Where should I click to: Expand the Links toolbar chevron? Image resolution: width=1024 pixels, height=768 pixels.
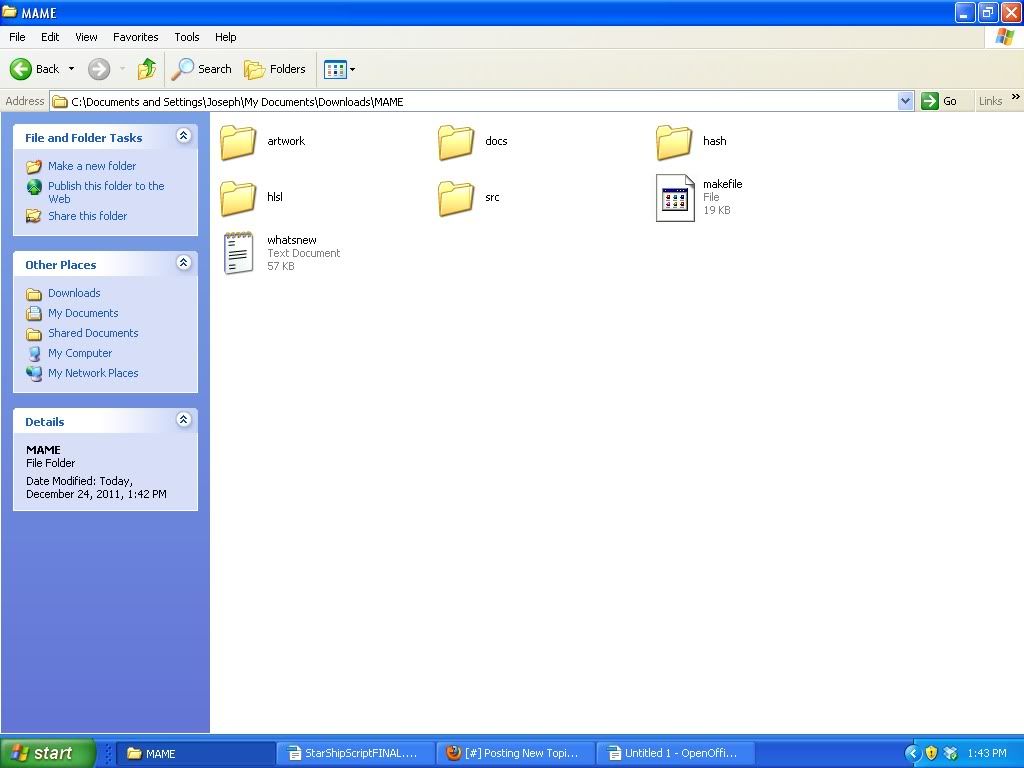[x=1016, y=97]
